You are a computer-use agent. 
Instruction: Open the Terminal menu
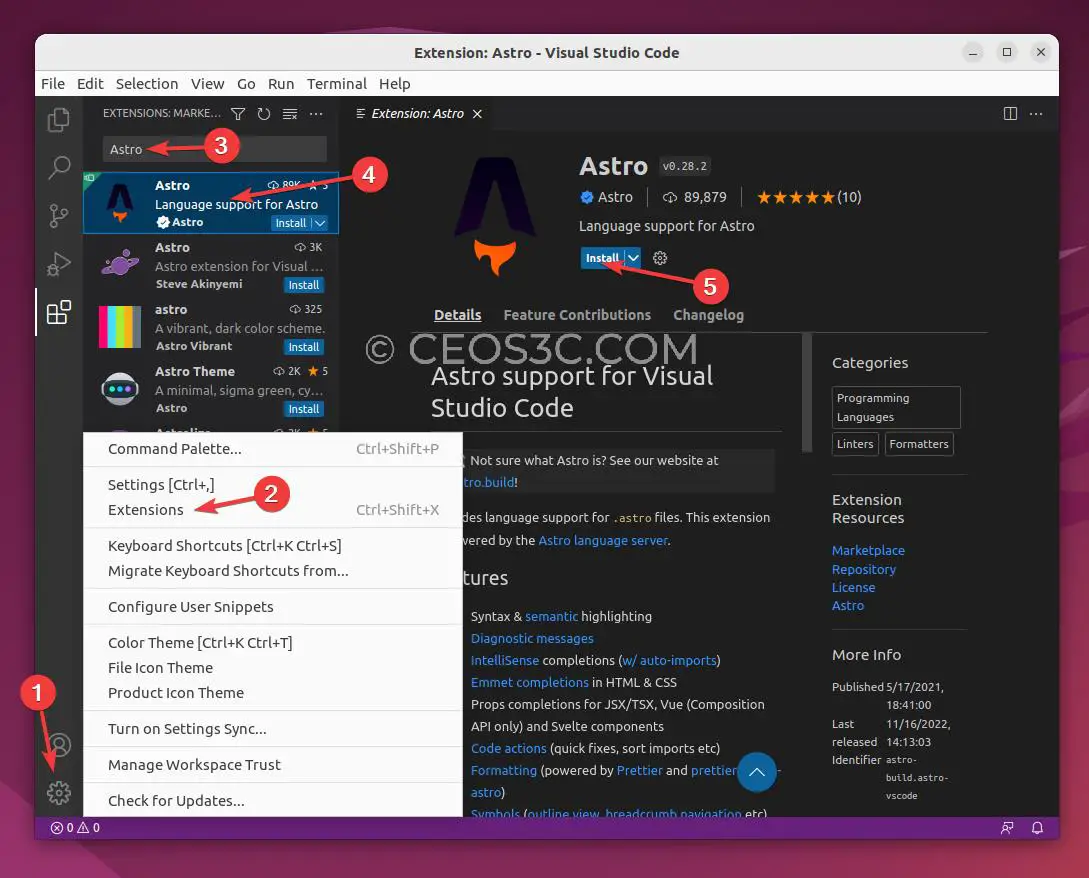point(337,84)
